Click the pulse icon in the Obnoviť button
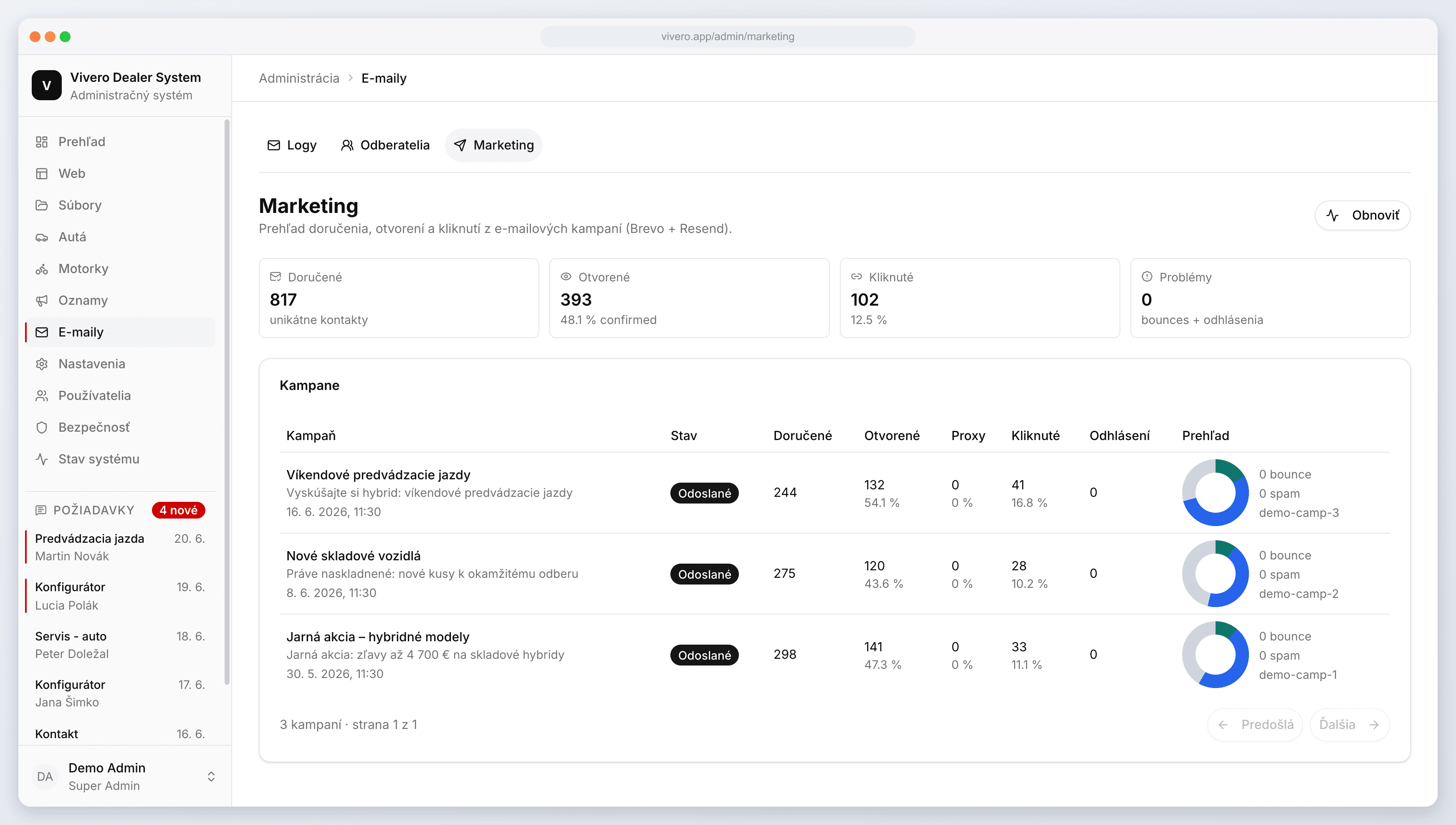The height and width of the screenshot is (825, 1456). pos(1332,215)
